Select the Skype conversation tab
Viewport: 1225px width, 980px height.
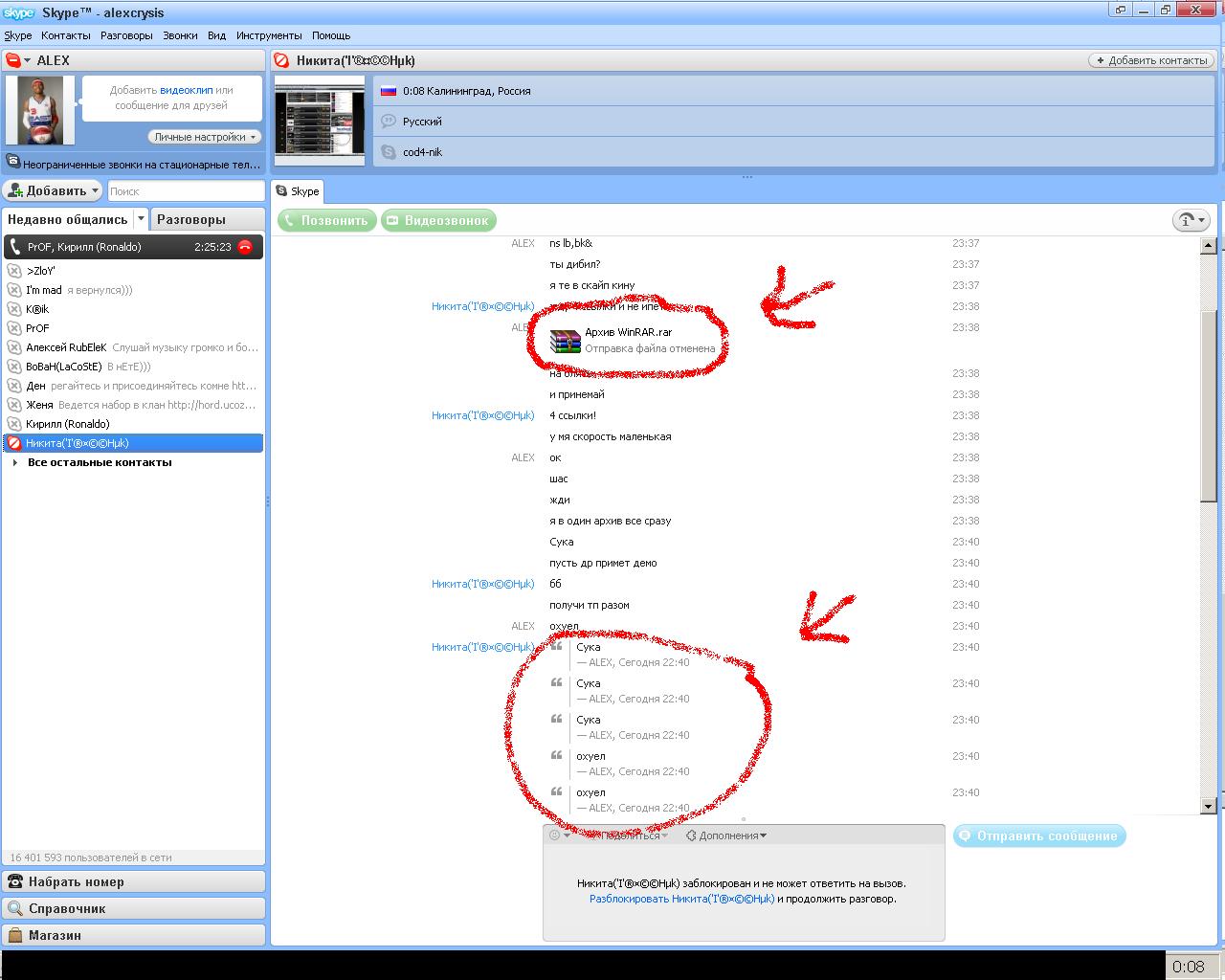[298, 191]
